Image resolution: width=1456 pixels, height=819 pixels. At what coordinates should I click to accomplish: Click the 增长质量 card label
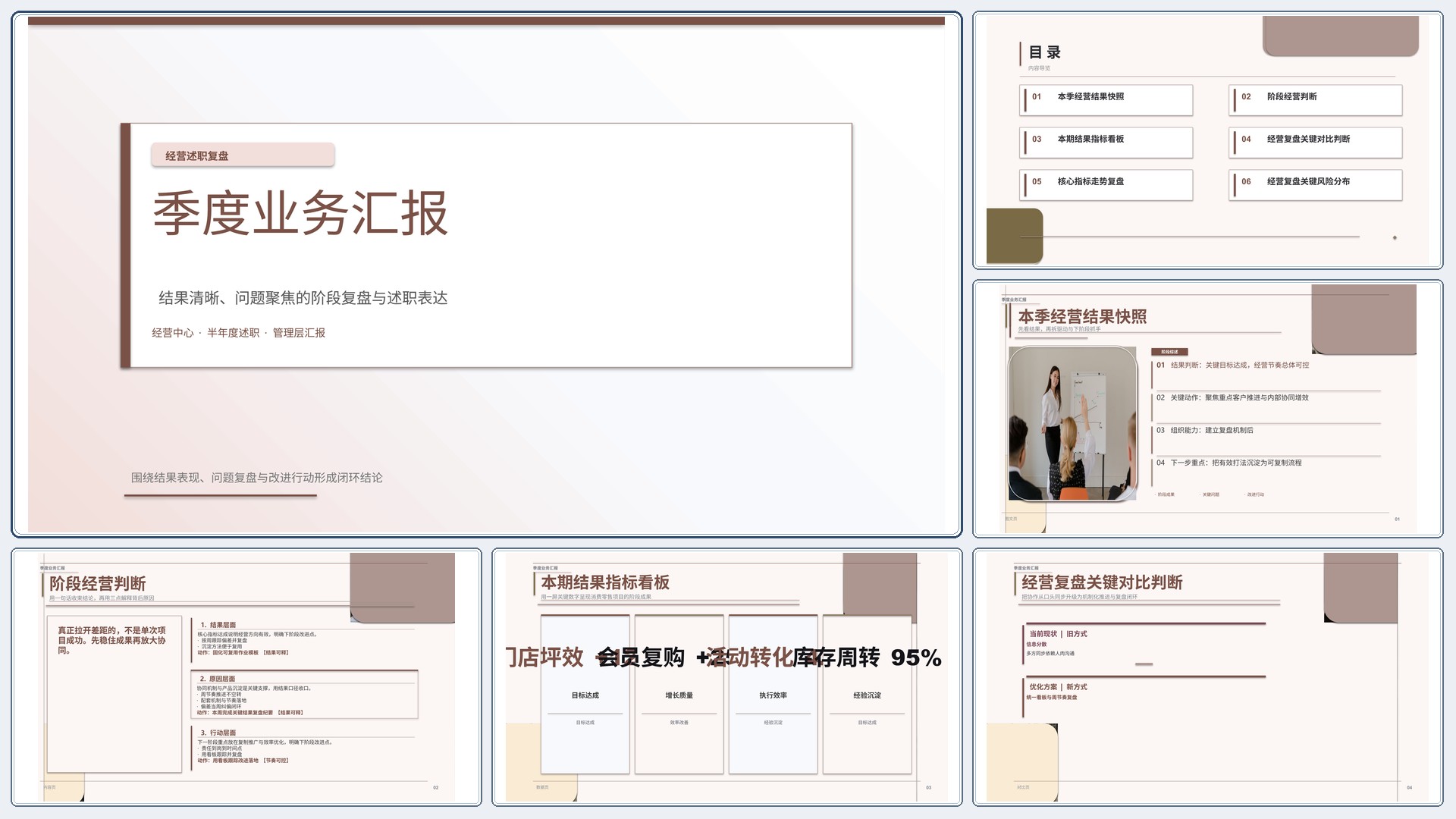coord(679,695)
